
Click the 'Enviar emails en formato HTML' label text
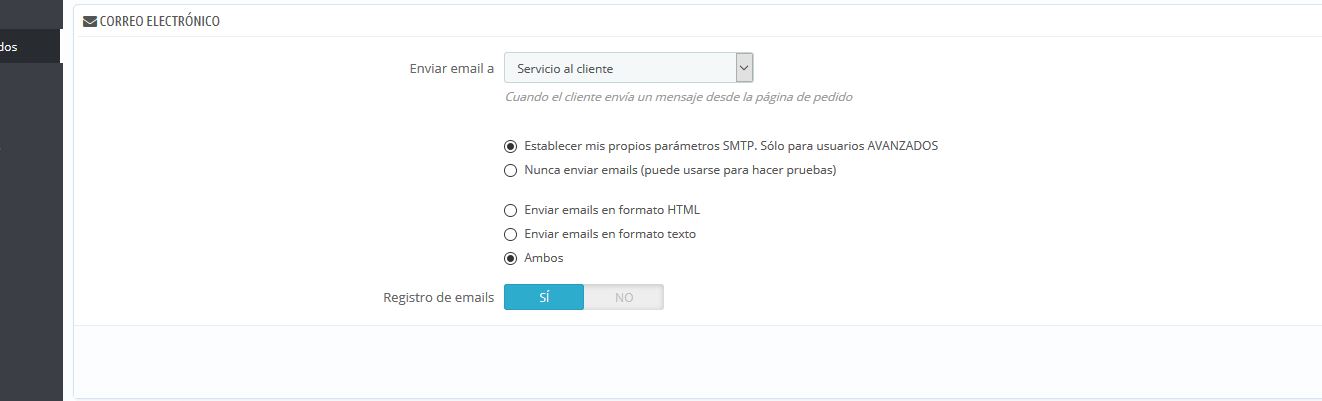coord(612,210)
